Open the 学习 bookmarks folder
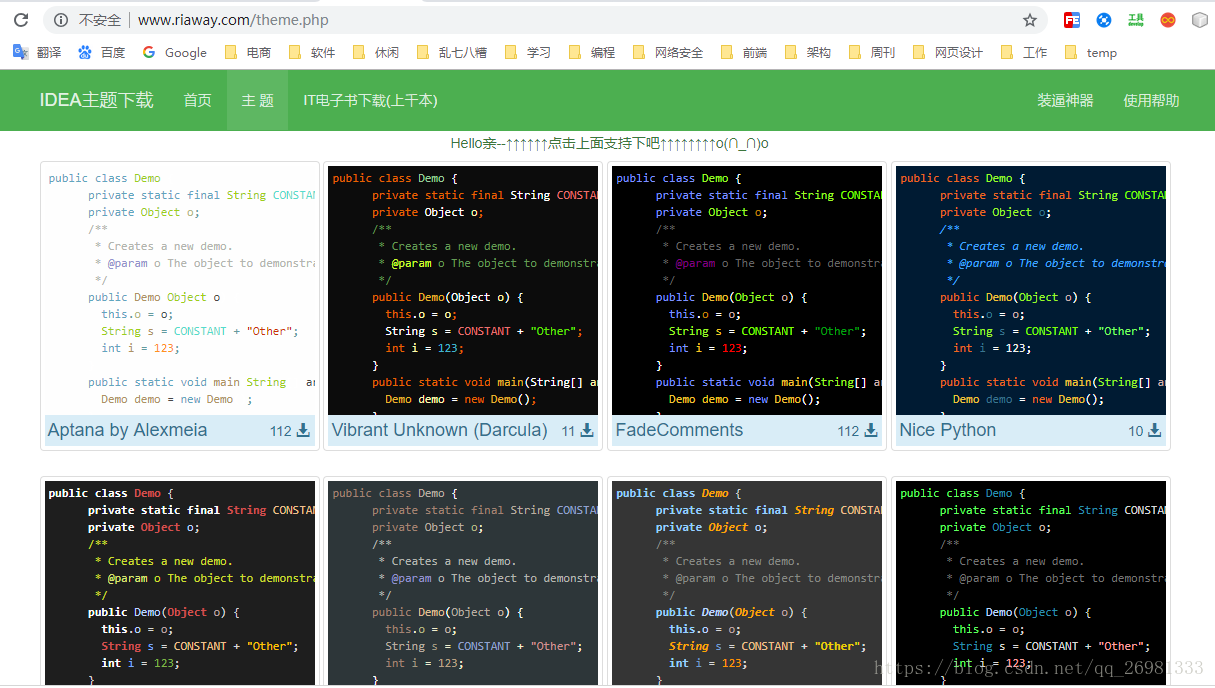The width and height of the screenshot is (1215, 688). [528, 53]
